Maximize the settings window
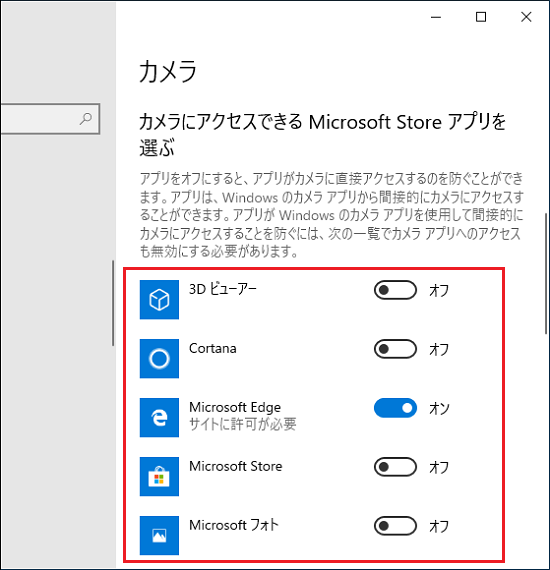Screen dimensions: 550x570 [481, 17]
